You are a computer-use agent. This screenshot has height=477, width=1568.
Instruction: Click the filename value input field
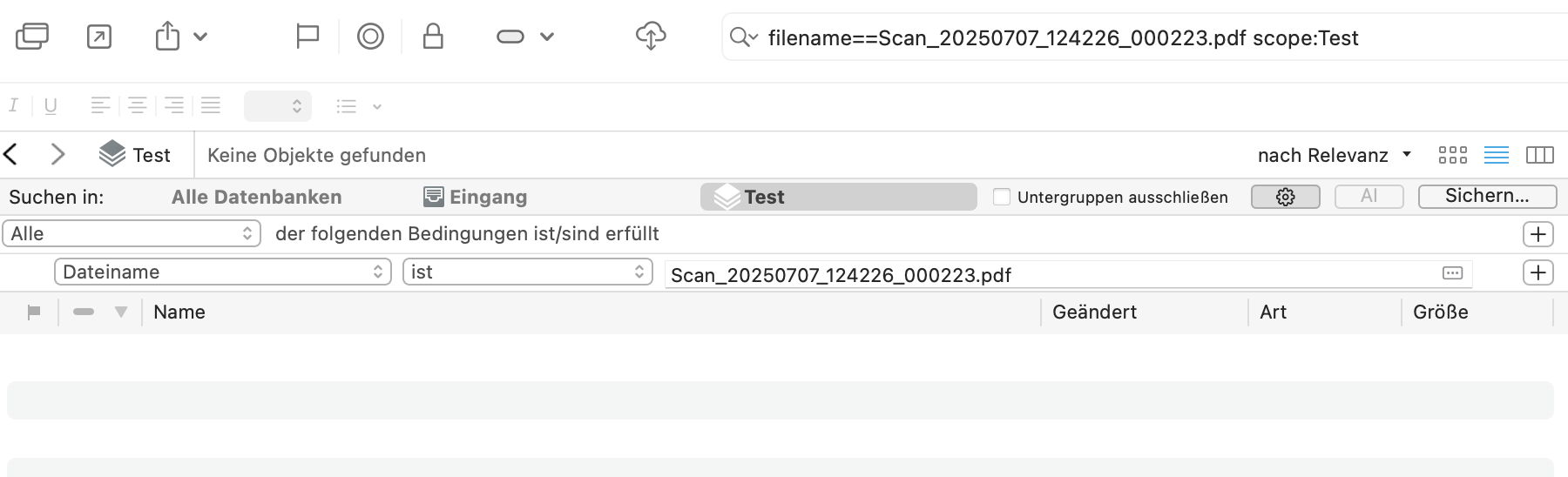point(1045,275)
